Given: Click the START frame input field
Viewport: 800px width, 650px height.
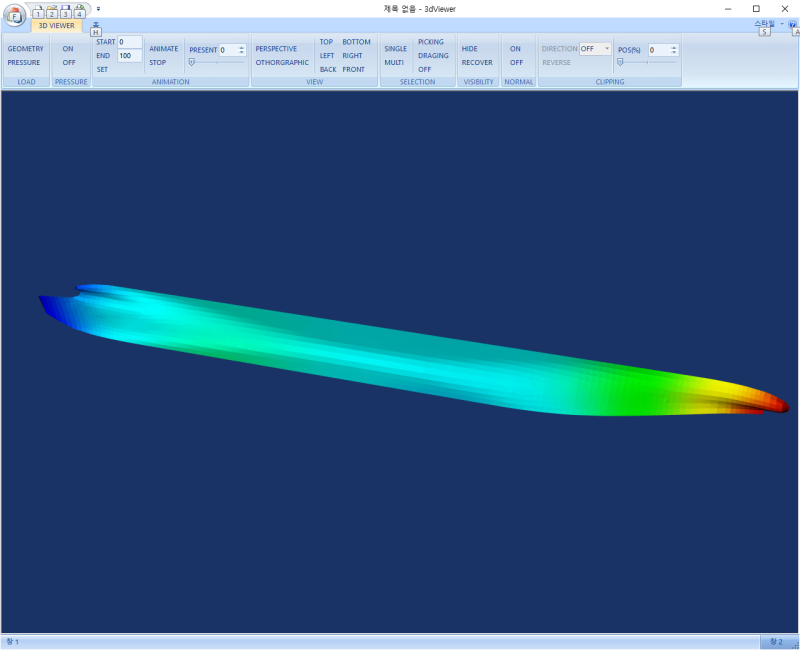Looking at the screenshot, I should click(x=130, y=42).
